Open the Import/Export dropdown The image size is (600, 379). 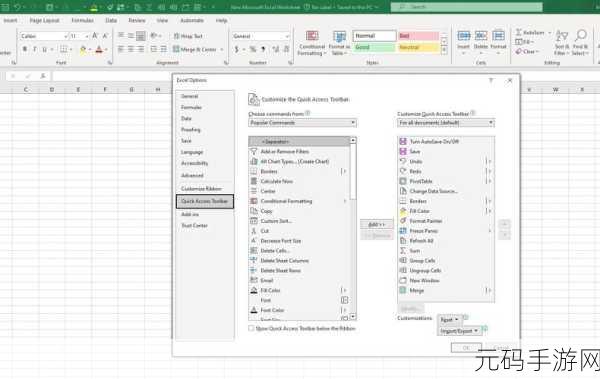(x=459, y=331)
